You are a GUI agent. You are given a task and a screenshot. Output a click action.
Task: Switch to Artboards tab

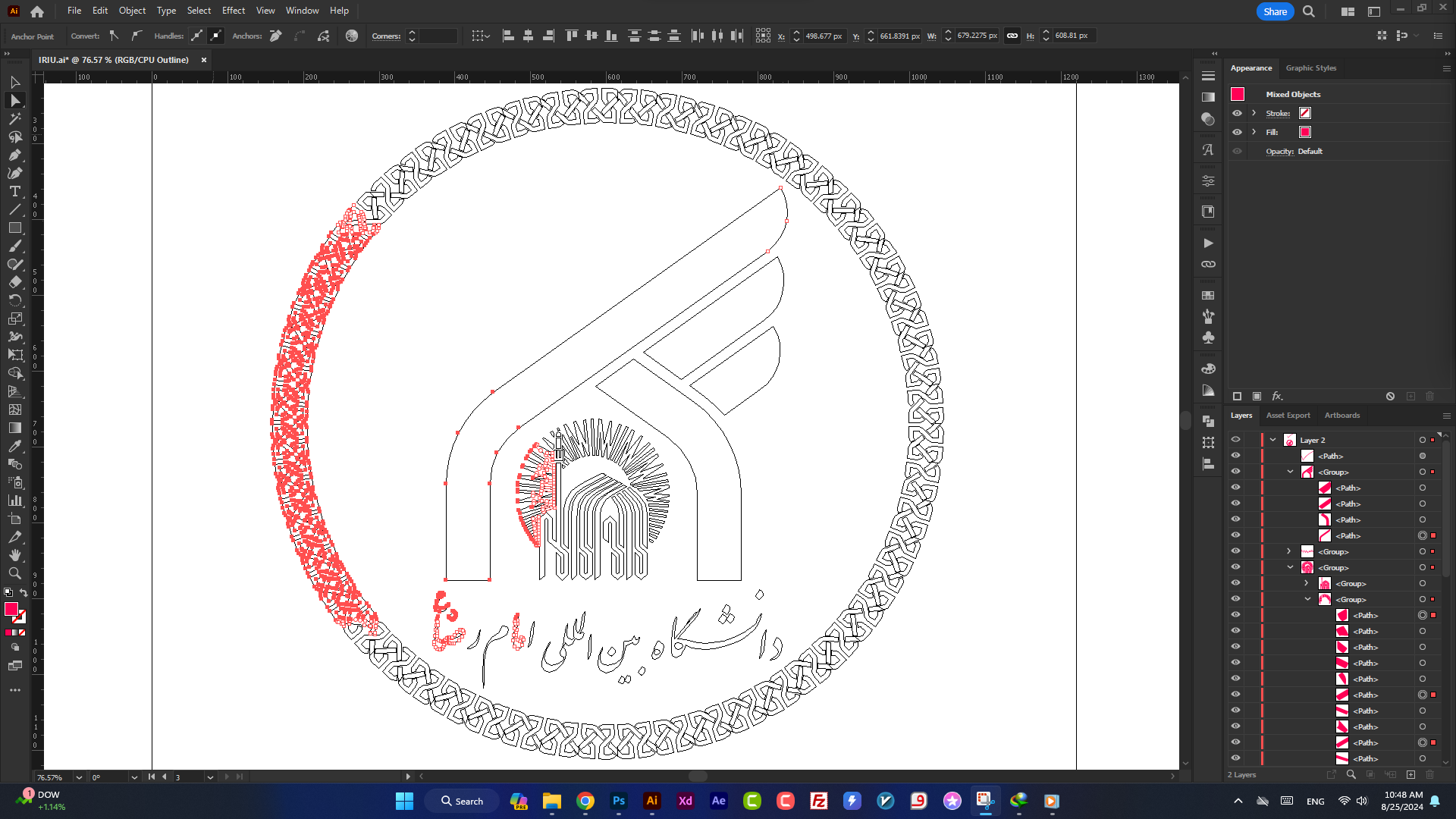pyautogui.click(x=1341, y=416)
